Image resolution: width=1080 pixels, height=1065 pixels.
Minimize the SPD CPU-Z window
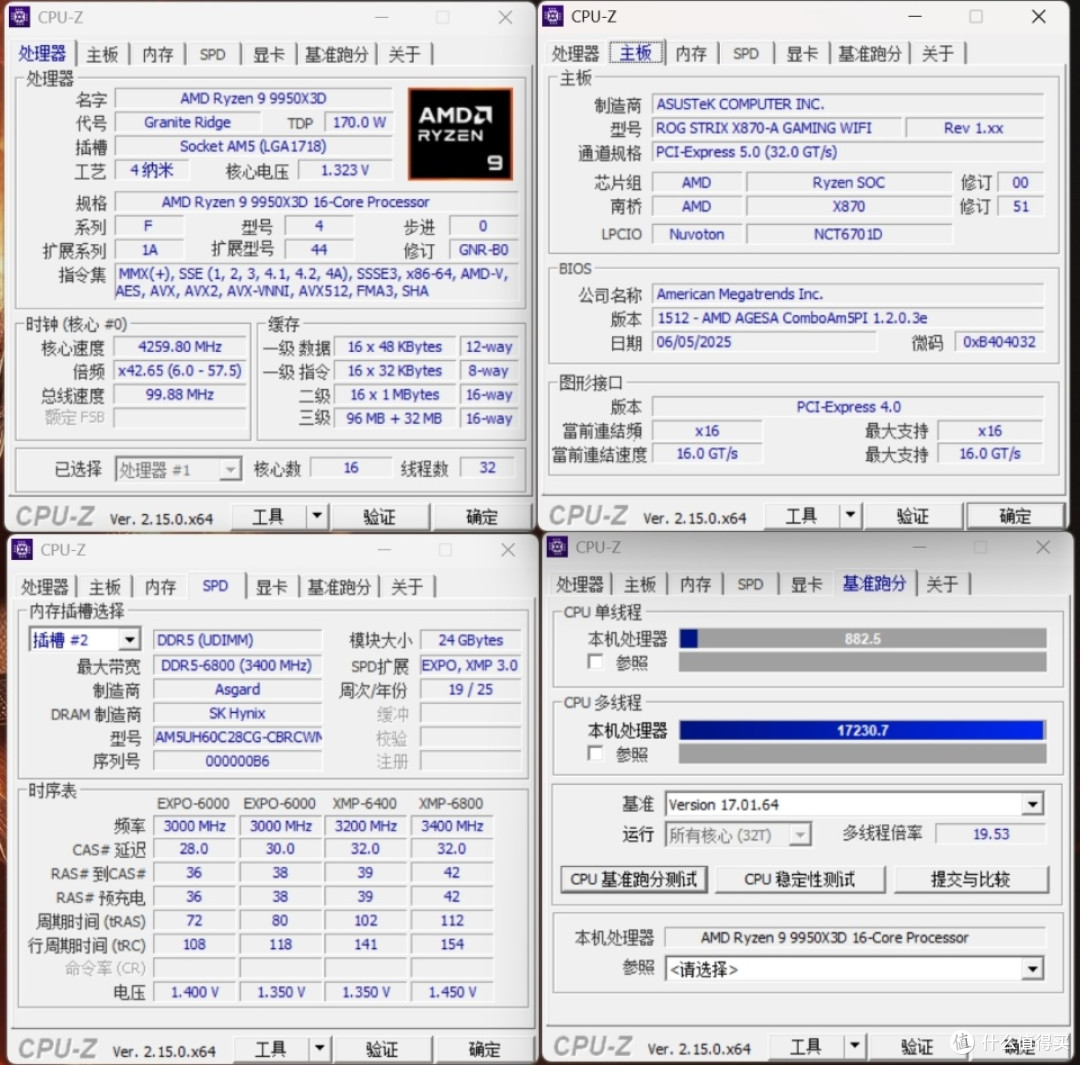tap(384, 550)
